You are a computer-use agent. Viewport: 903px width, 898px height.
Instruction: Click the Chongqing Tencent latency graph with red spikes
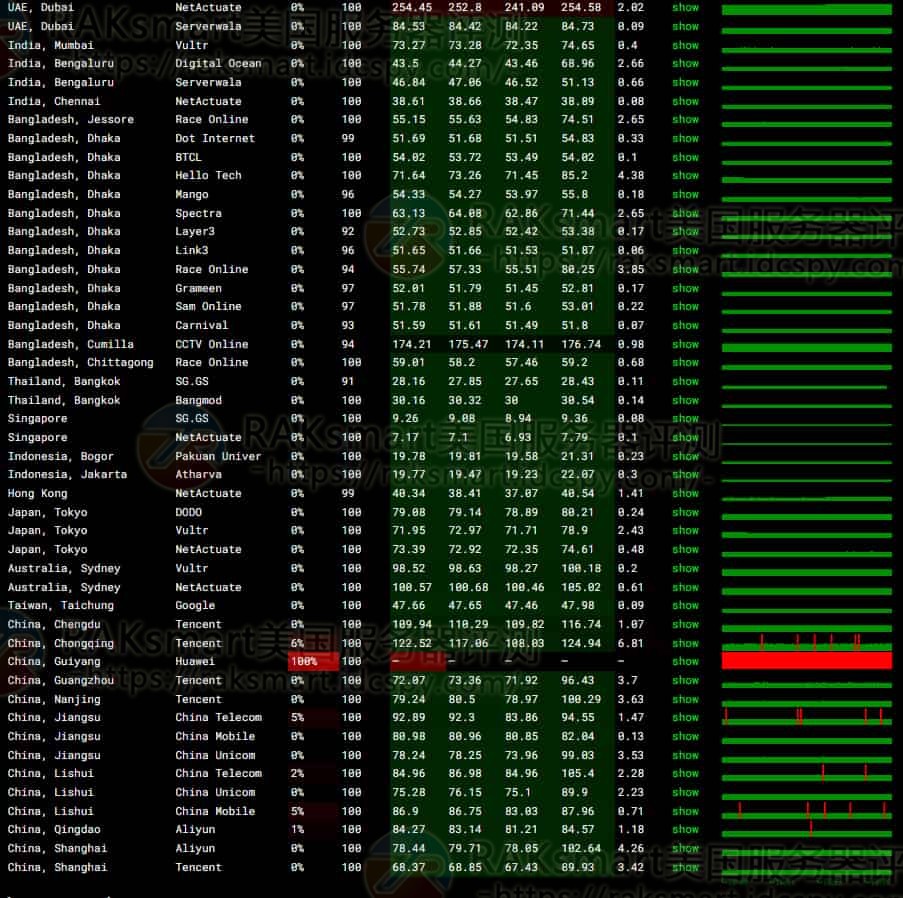point(806,643)
